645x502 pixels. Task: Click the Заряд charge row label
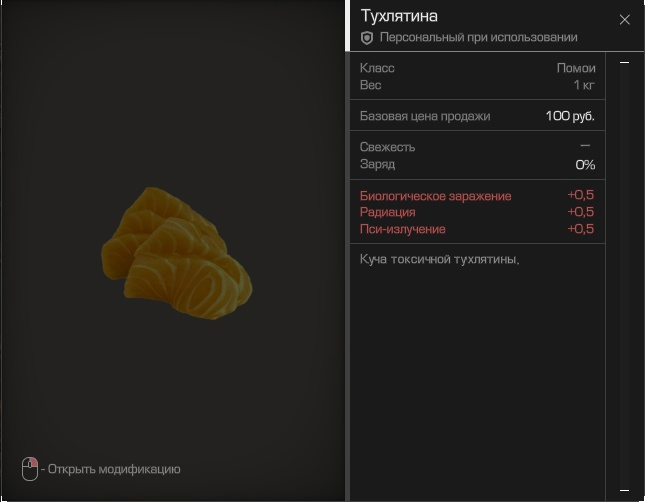point(377,164)
